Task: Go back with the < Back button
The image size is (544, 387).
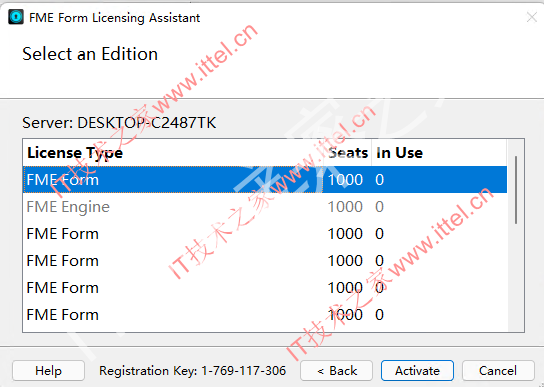Action: pyautogui.click(x=337, y=371)
